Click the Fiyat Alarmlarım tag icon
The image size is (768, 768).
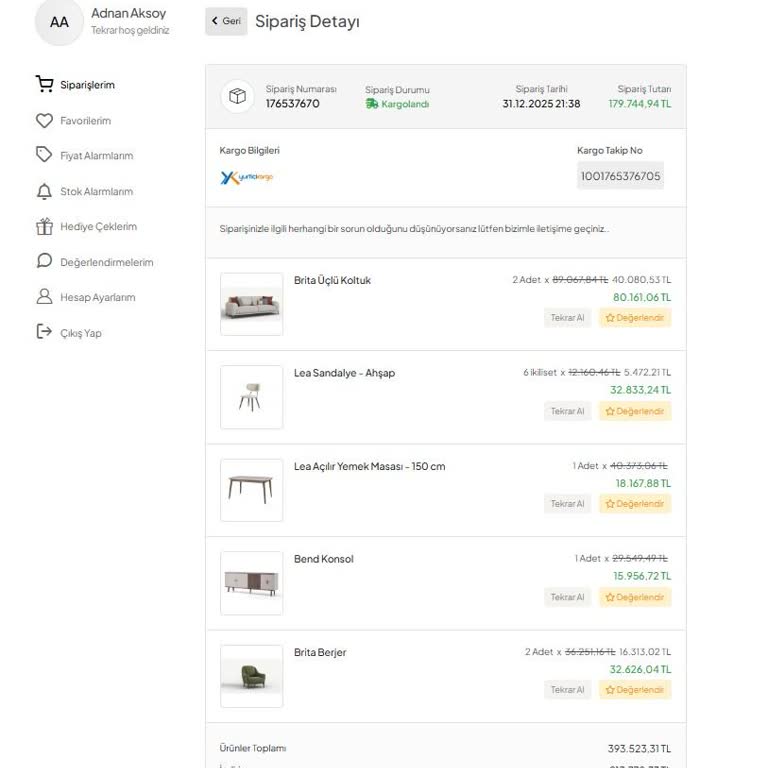coord(44,155)
